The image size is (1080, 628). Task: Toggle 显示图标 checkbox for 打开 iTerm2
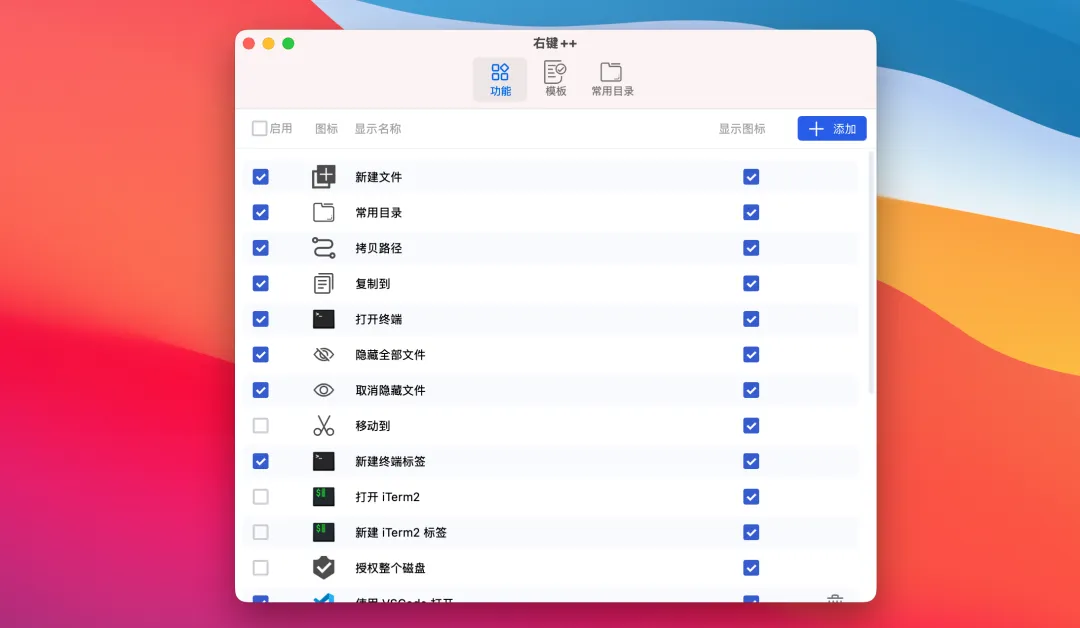[751, 496]
